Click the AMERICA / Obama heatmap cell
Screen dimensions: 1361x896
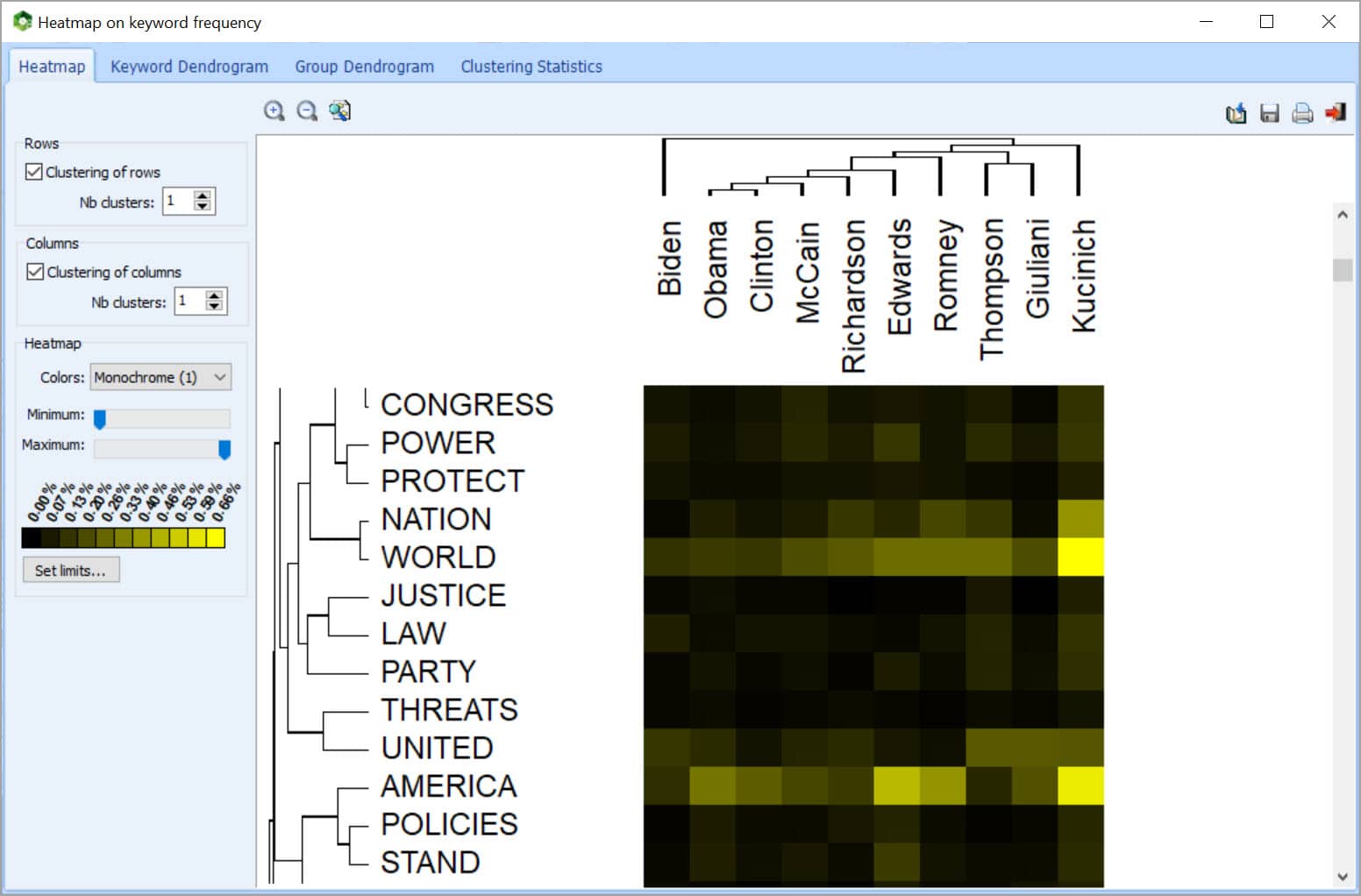(x=712, y=786)
